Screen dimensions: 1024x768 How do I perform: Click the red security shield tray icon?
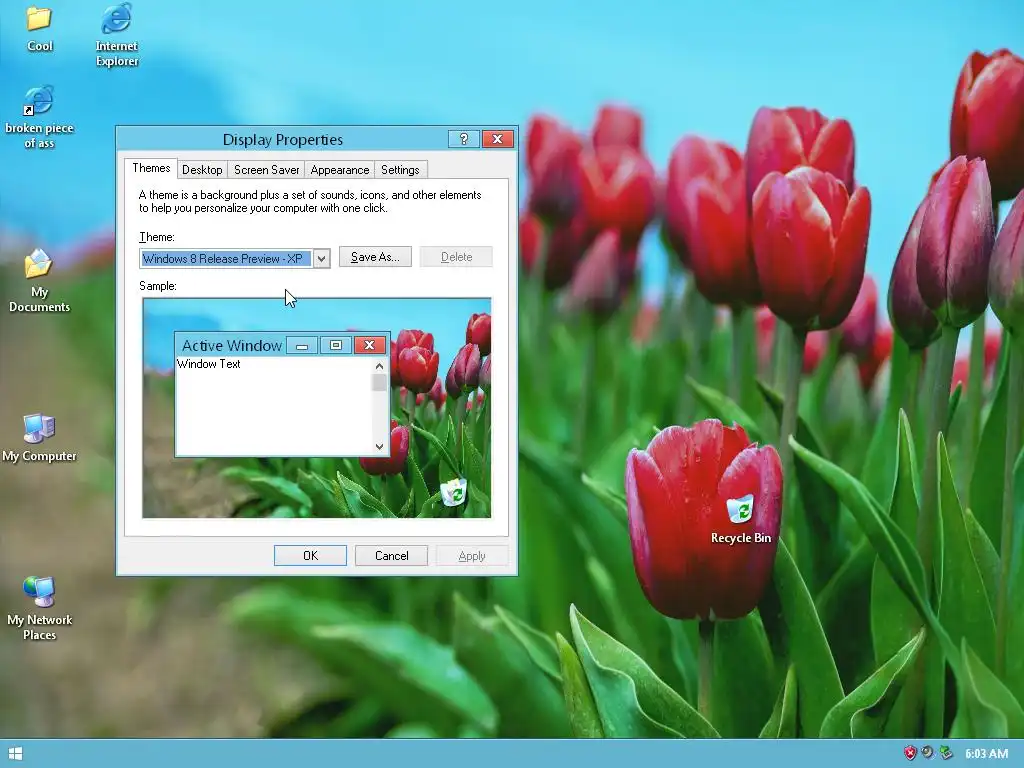(x=910, y=753)
